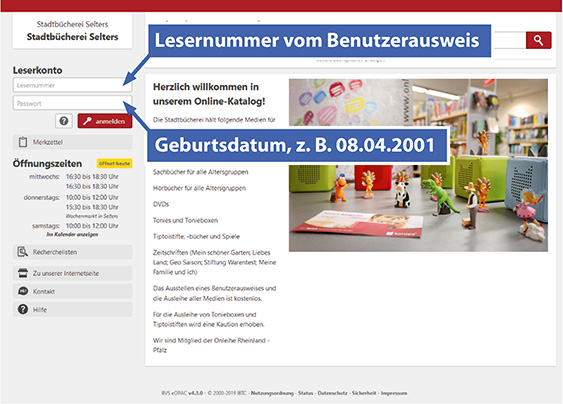Click Im Kalender anzeigen link
Screen dimensions: 563x404
click(x=72, y=234)
